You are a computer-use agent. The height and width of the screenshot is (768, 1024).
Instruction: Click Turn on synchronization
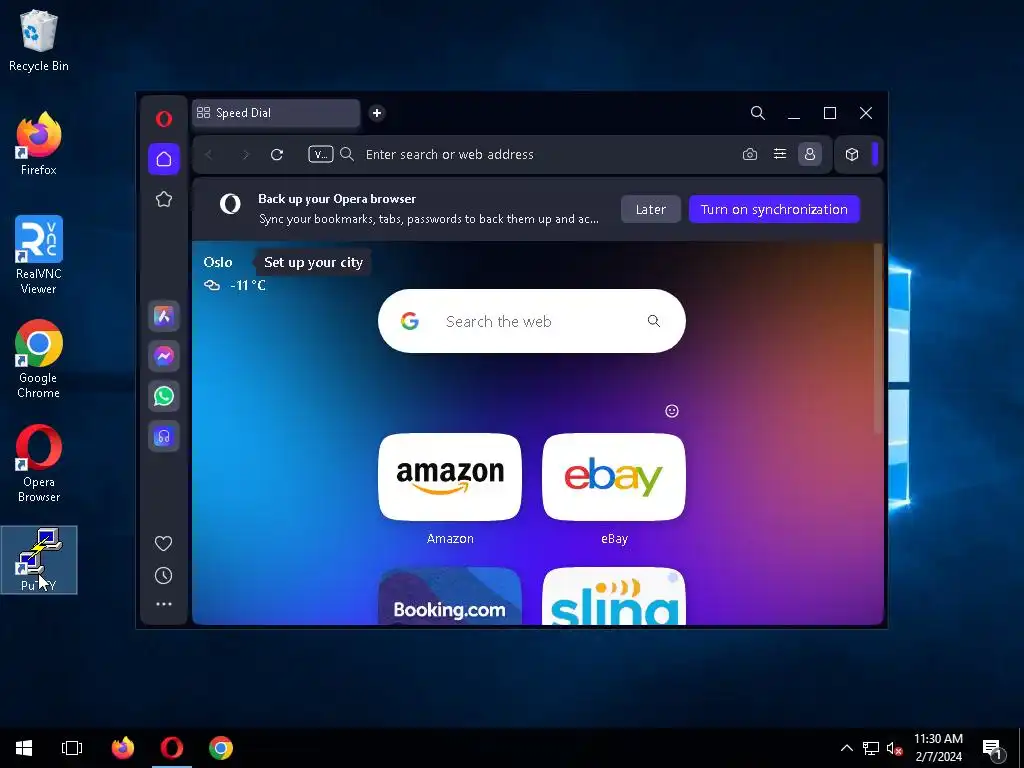coord(775,210)
